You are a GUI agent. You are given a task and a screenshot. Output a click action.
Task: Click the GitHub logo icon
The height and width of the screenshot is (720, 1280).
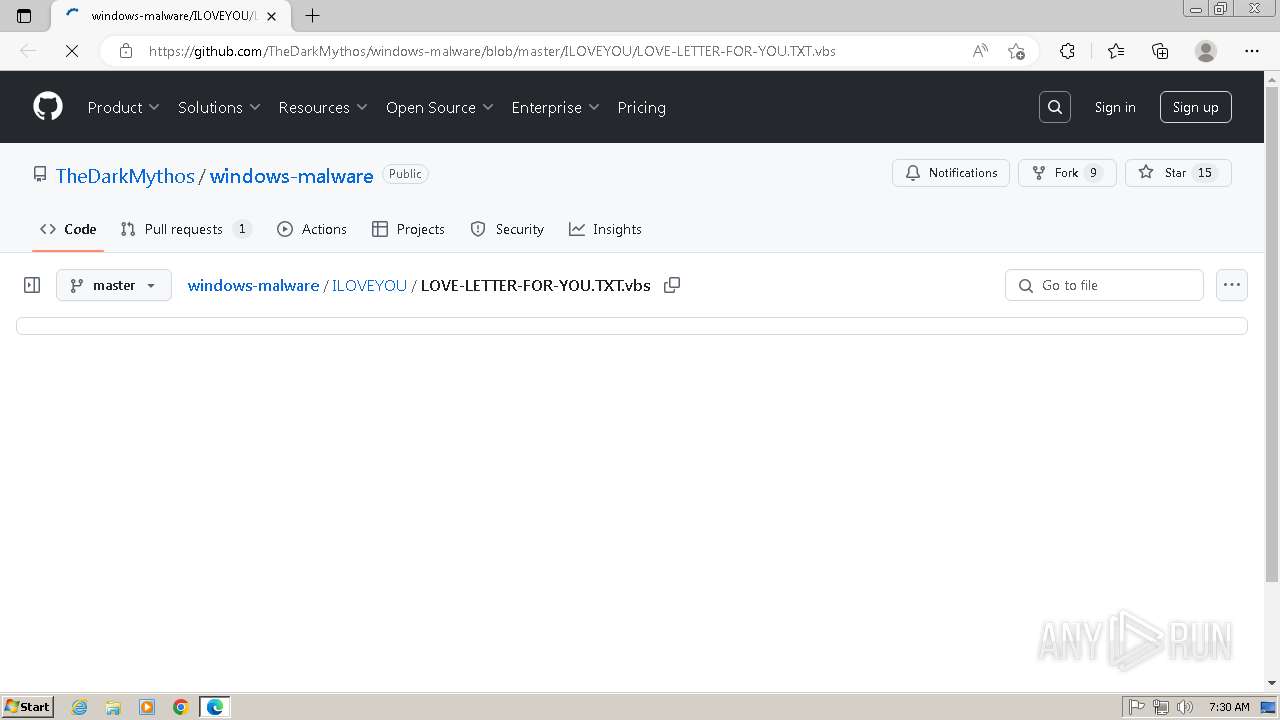point(48,107)
